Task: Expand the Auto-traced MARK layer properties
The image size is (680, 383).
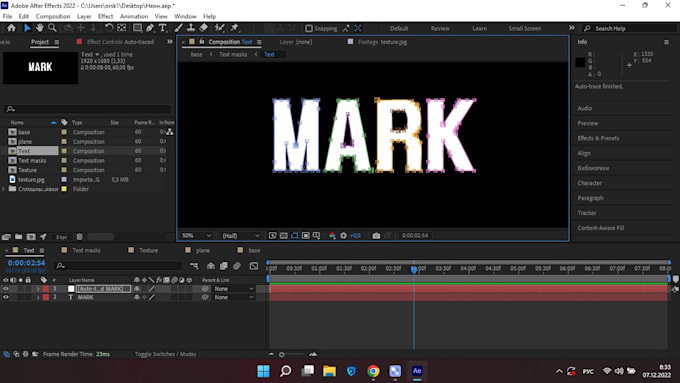Action: (x=38, y=288)
